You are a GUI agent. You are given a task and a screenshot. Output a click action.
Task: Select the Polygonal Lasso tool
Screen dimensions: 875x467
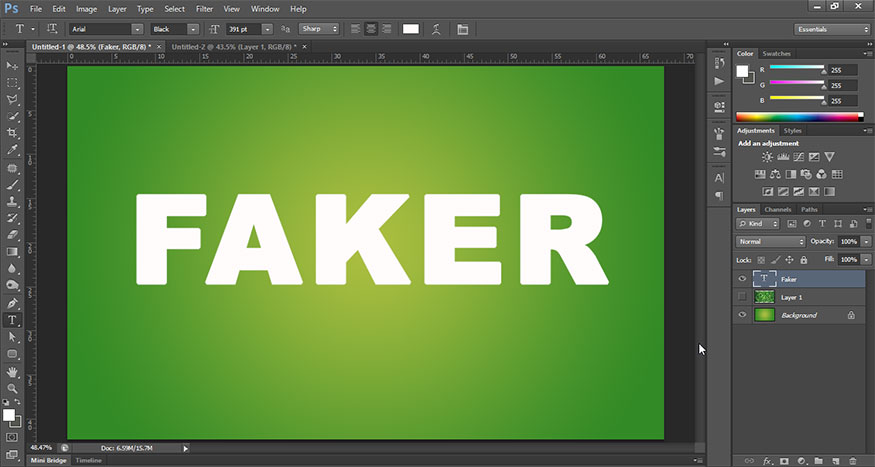coord(12,100)
